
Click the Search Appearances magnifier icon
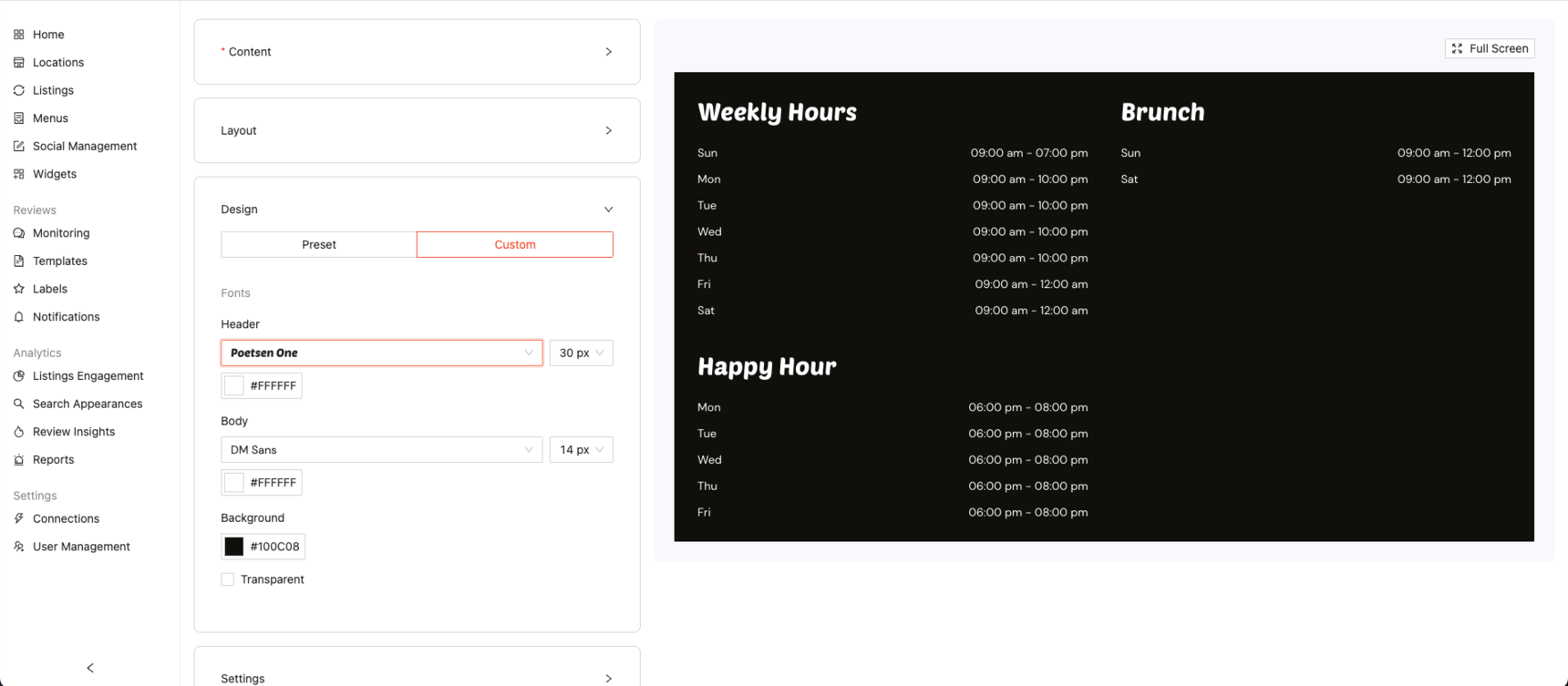19,404
